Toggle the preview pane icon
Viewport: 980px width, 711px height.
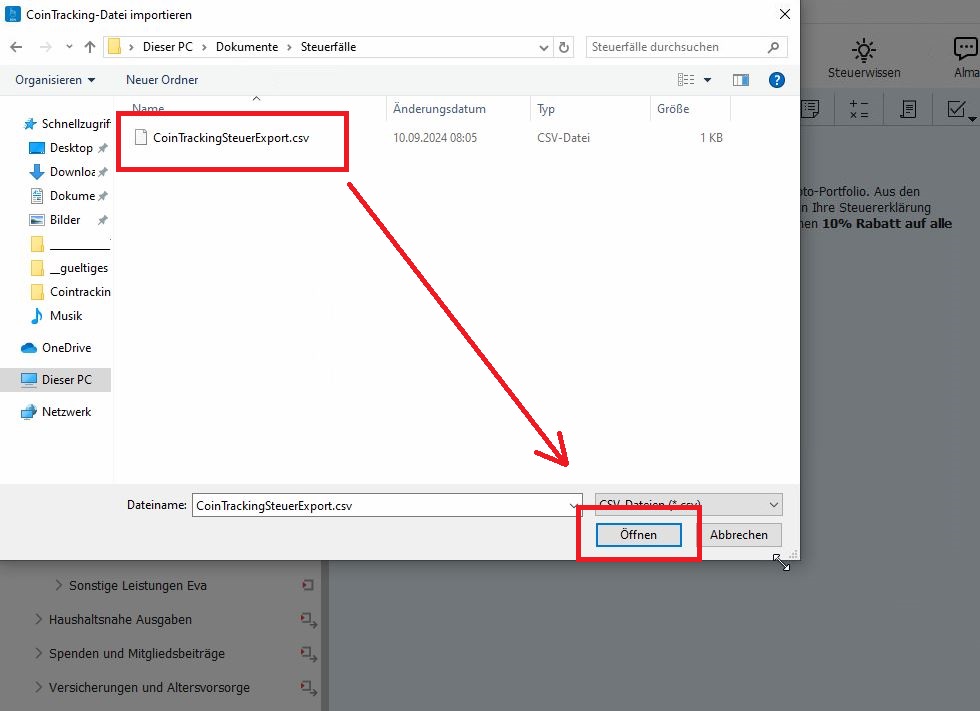(741, 80)
